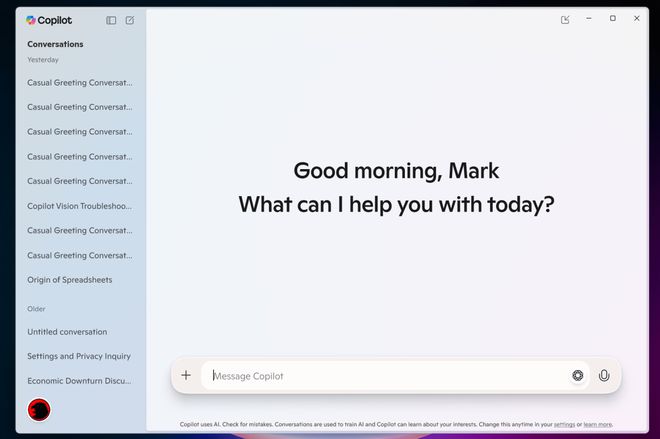Open Economic Downturn Discu... conversation
Viewport: 660px width, 439px height.
(x=79, y=381)
